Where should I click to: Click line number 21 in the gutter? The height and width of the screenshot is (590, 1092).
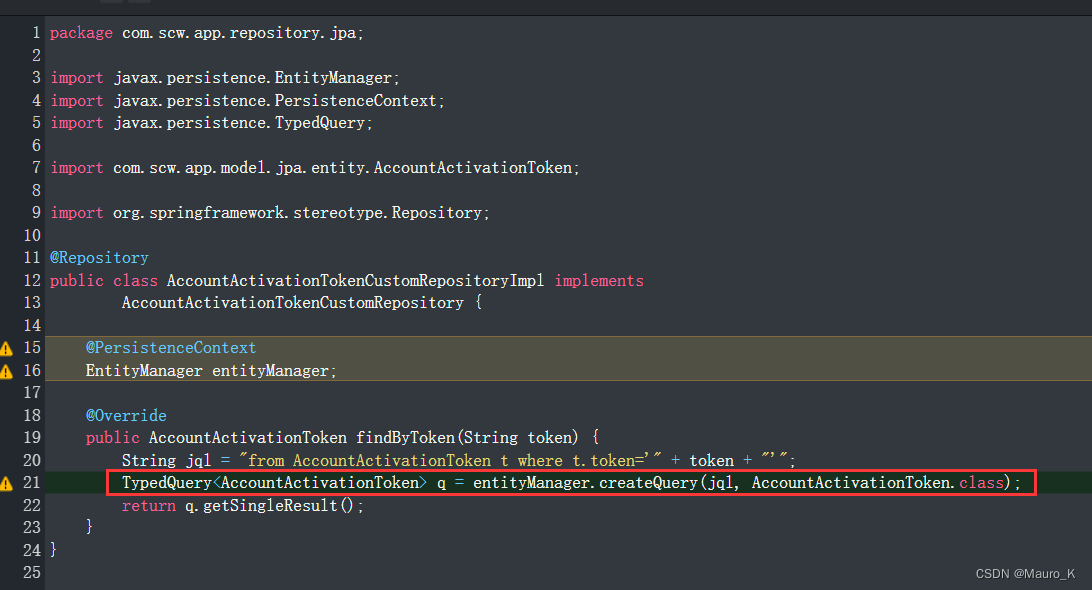click(x=31, y=482)
